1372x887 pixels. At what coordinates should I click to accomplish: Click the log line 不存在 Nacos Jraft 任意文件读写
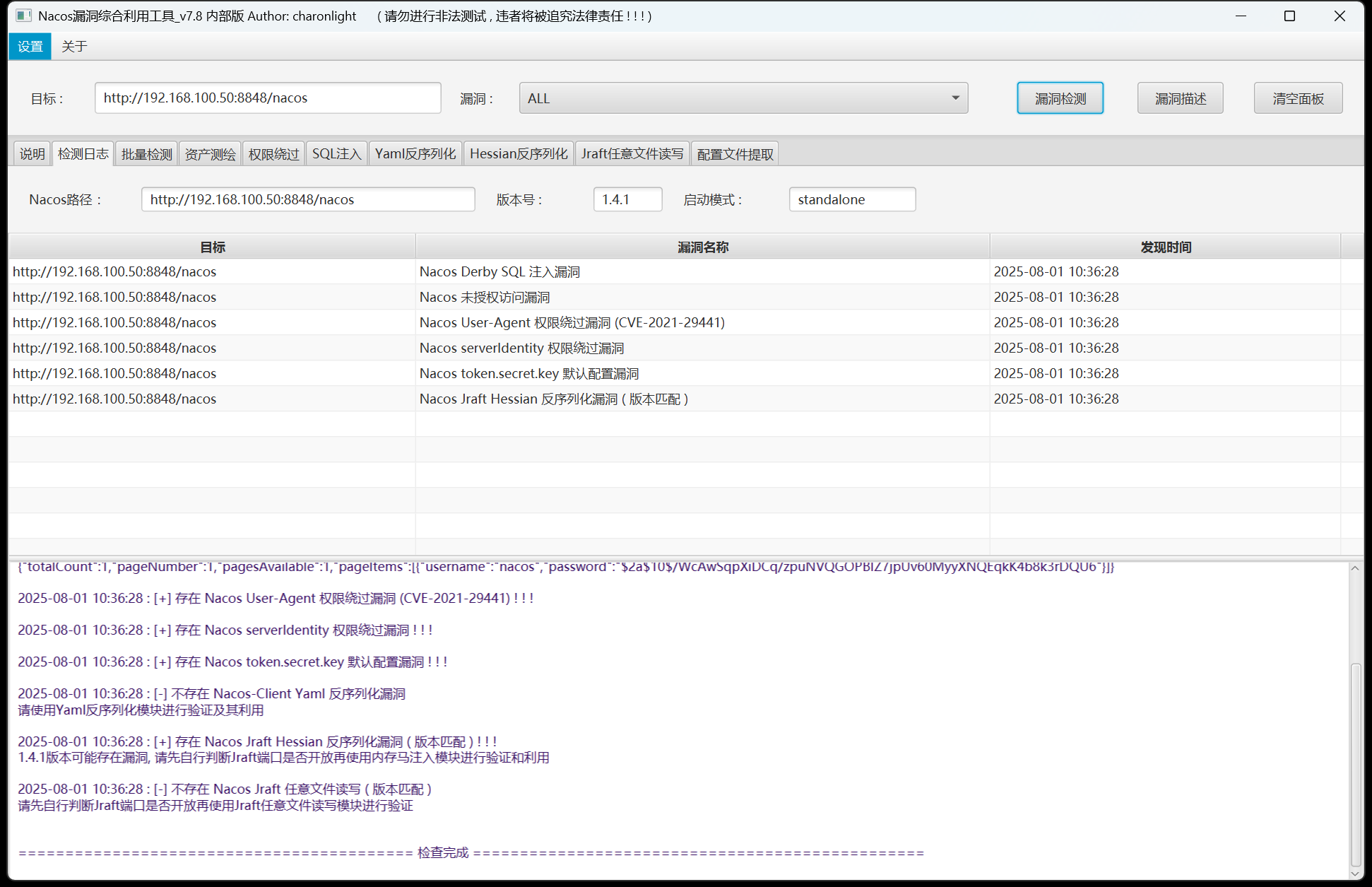pyautogui.click(x=225, y=789)
